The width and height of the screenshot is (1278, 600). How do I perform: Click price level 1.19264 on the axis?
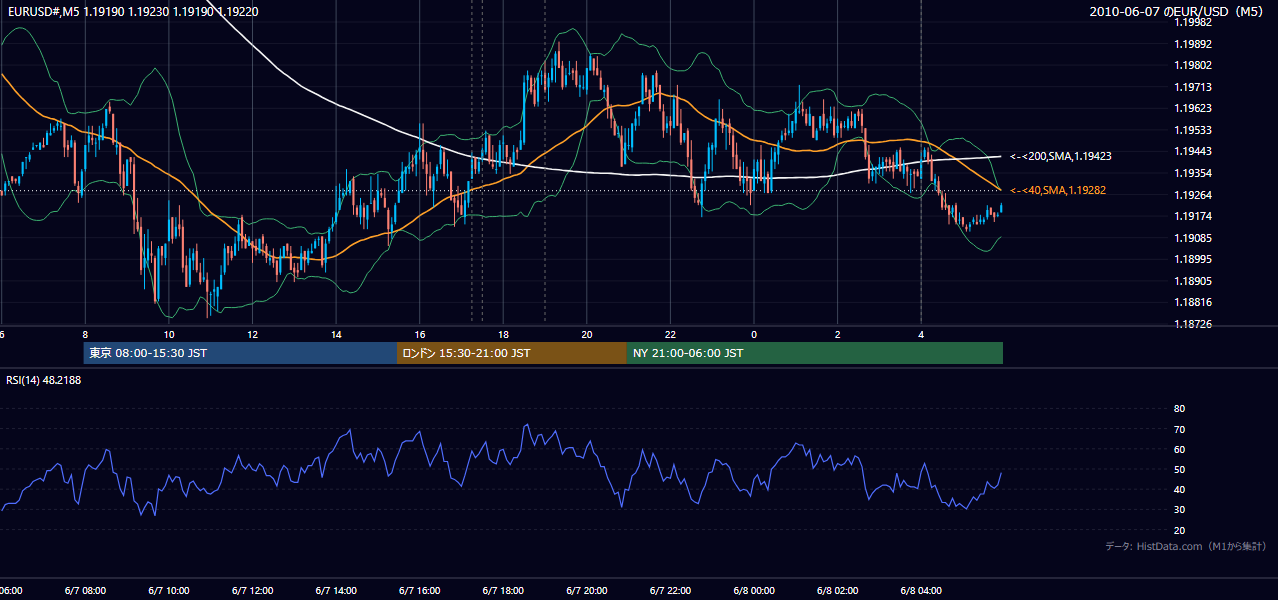(1192, 195)
